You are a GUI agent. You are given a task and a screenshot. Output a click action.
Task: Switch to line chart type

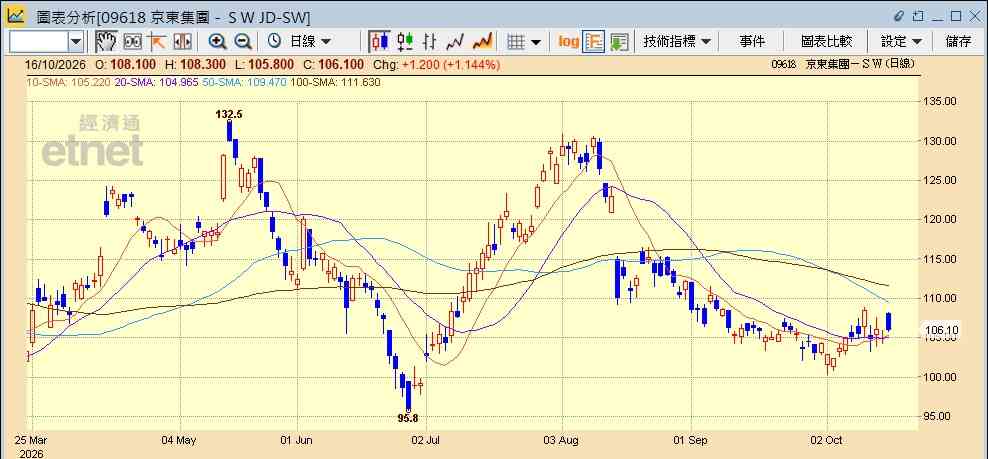point(455,42)
